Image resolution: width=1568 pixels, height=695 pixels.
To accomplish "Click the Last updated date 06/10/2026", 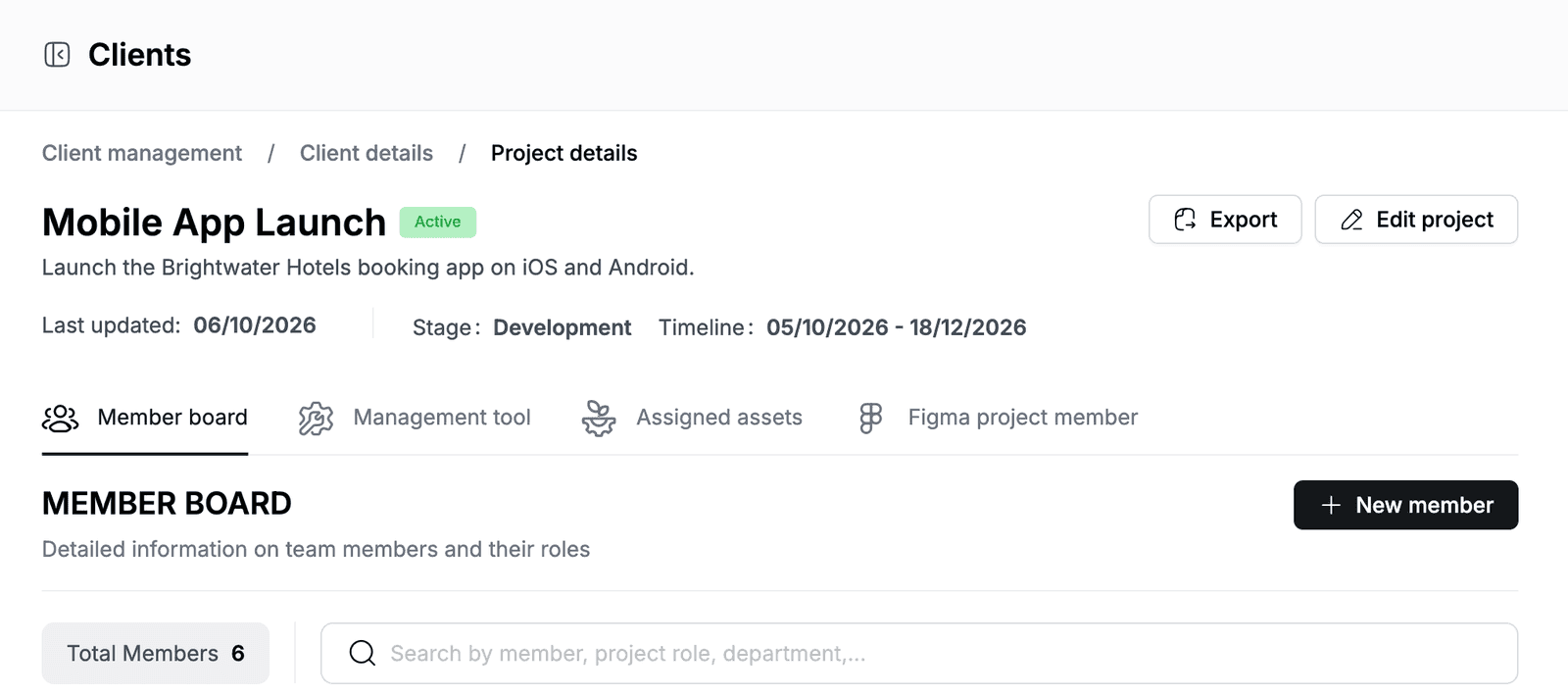I will [255, 325].
